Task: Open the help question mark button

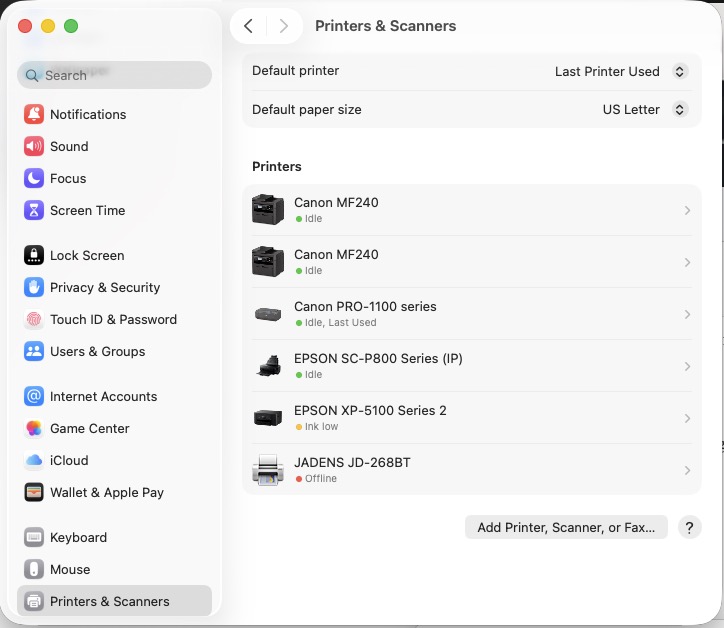Action: click(x=689, y=527)
